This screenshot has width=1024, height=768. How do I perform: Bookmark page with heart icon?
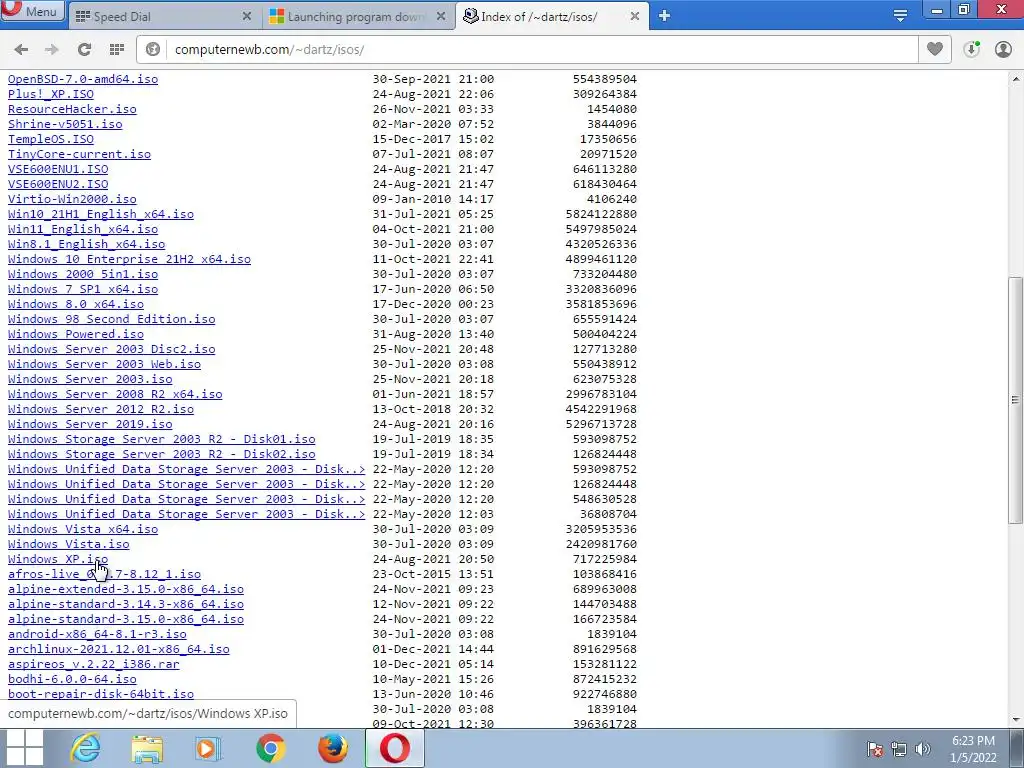(935, 49)
